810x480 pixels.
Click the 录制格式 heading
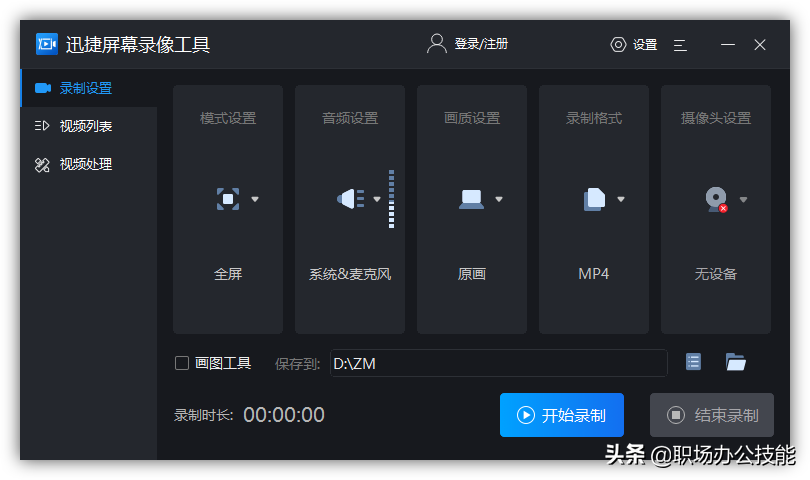pyautogui.click(x=594, y=118)
